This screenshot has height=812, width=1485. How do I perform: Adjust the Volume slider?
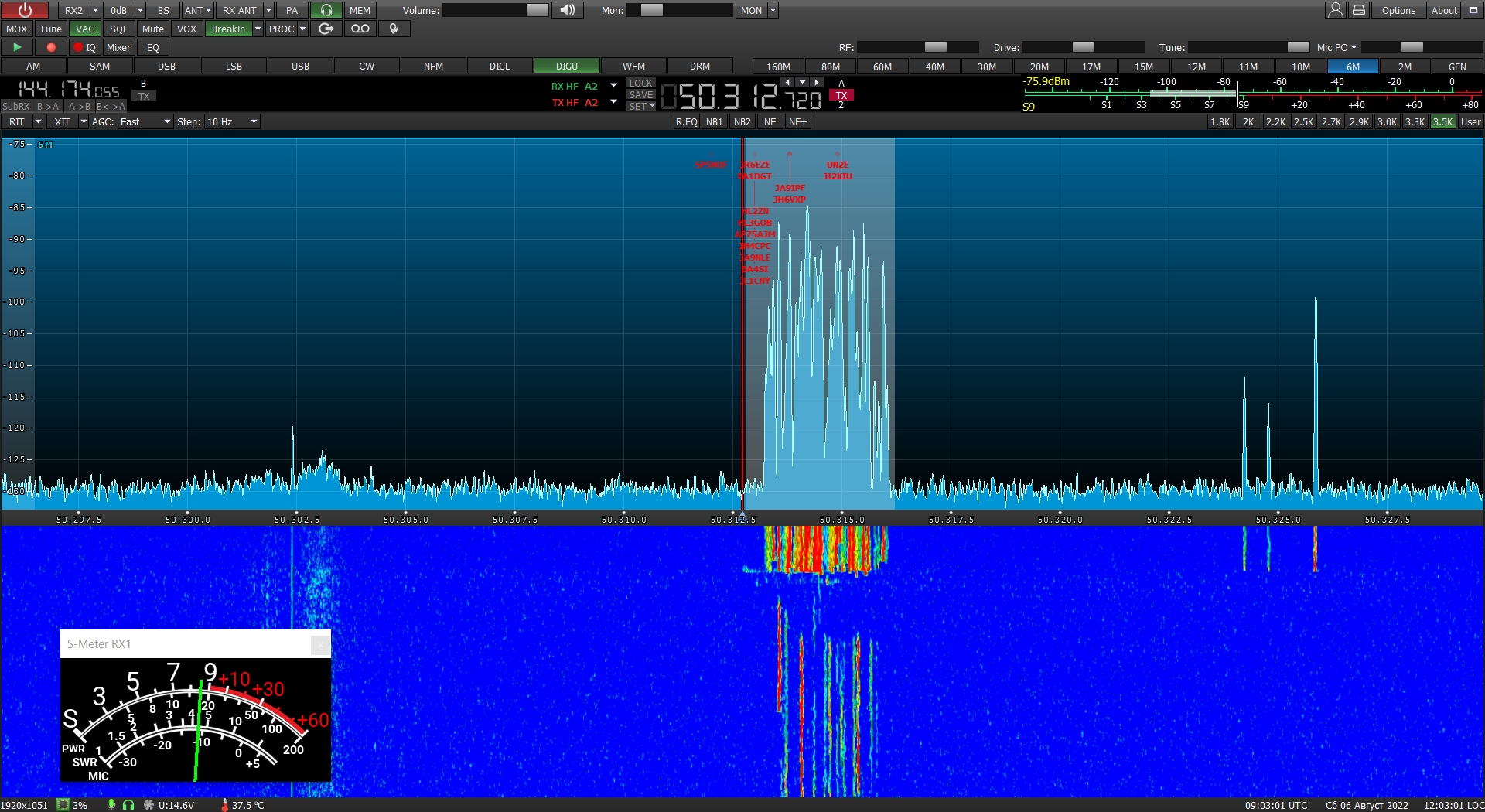(496, 10)
